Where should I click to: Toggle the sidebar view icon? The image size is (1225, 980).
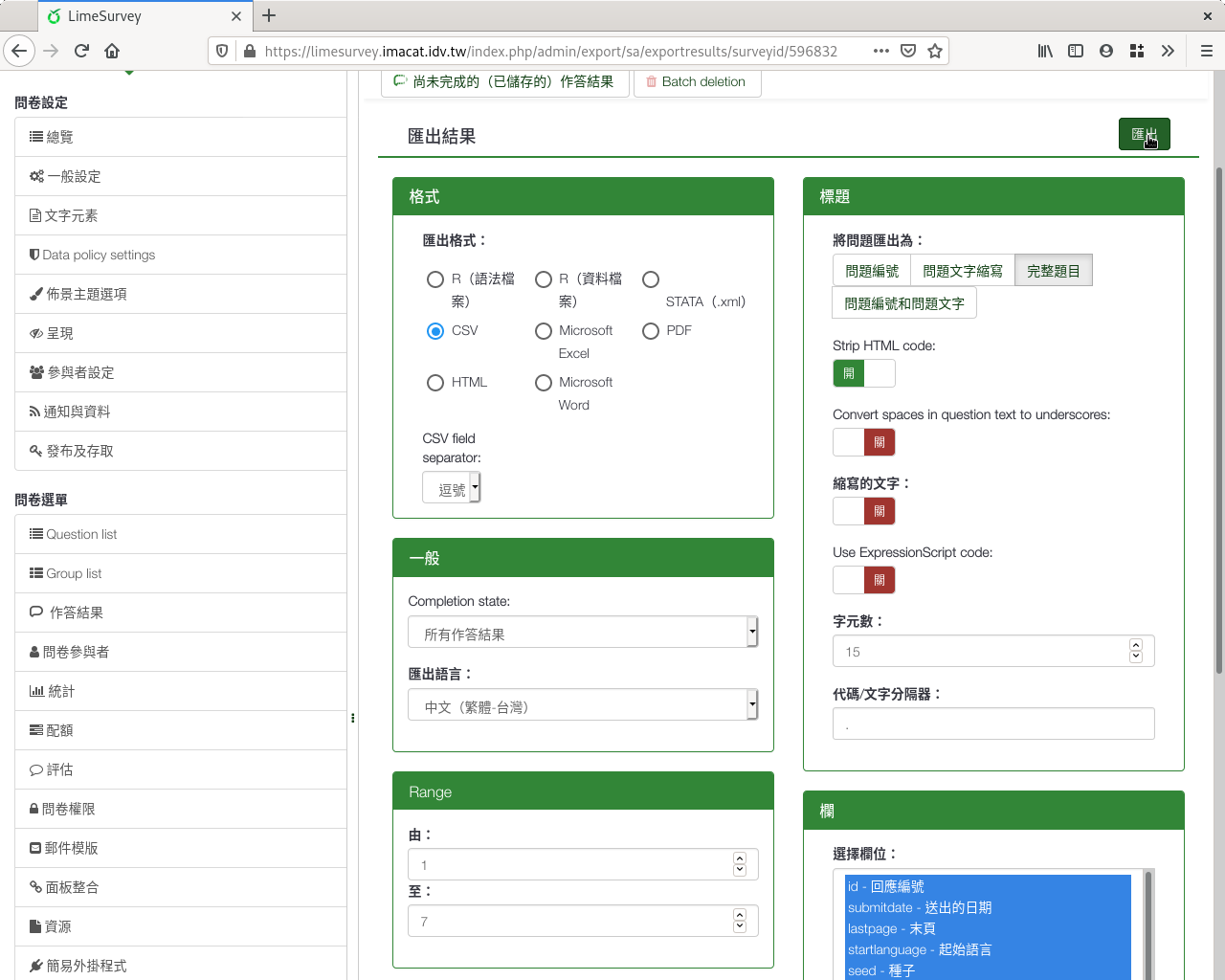(x=1076, y=51)
